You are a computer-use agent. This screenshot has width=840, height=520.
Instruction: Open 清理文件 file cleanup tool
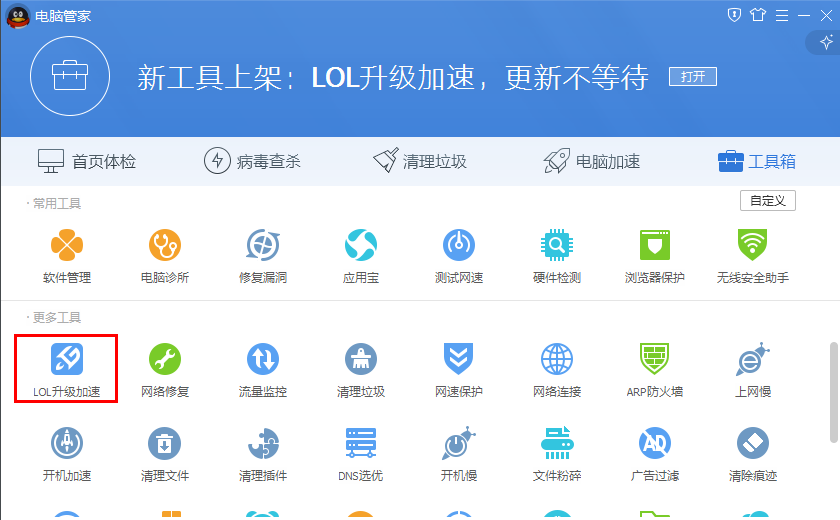[165, 454]
